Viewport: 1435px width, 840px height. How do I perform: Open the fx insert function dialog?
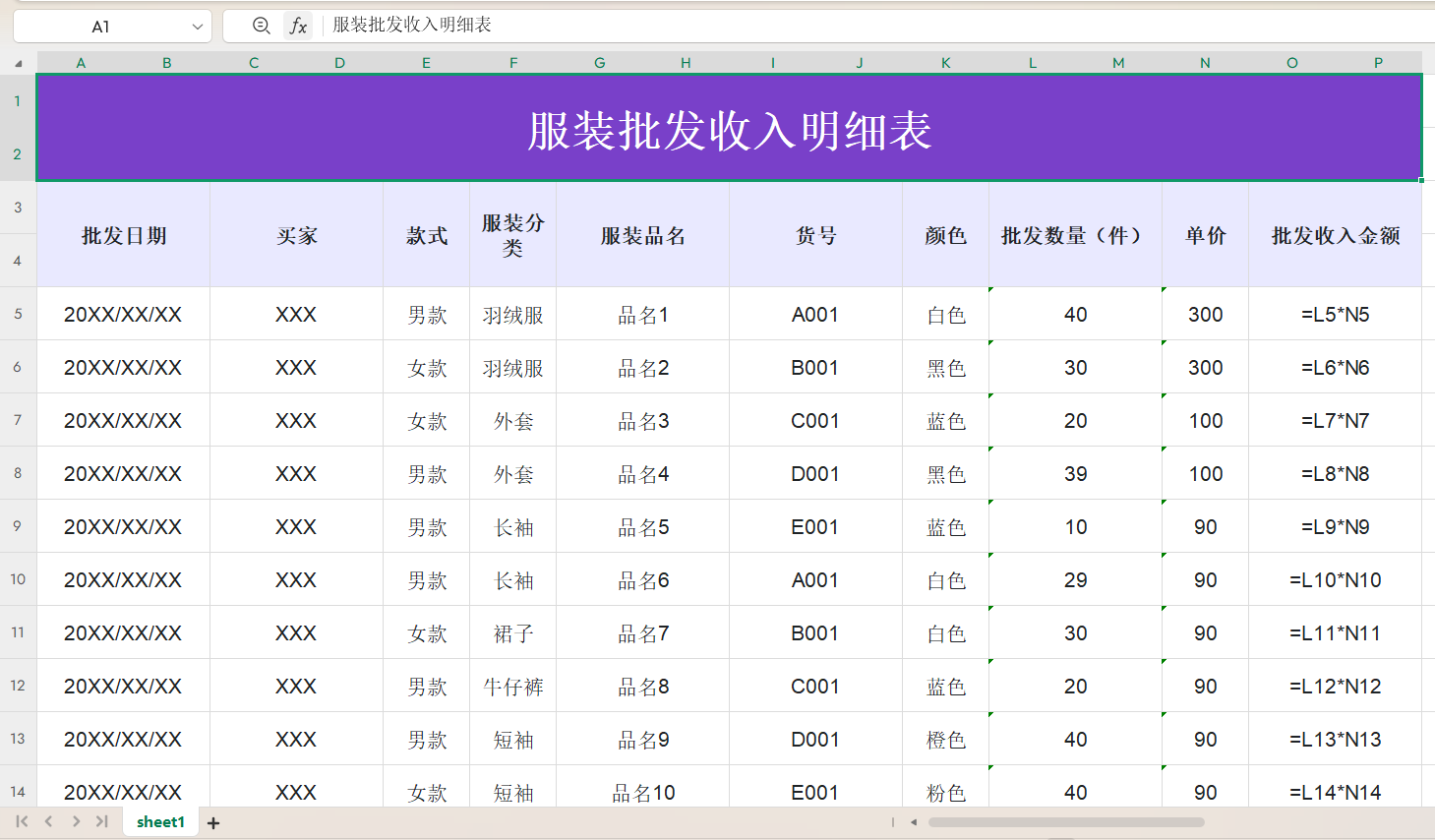(298, 26)
